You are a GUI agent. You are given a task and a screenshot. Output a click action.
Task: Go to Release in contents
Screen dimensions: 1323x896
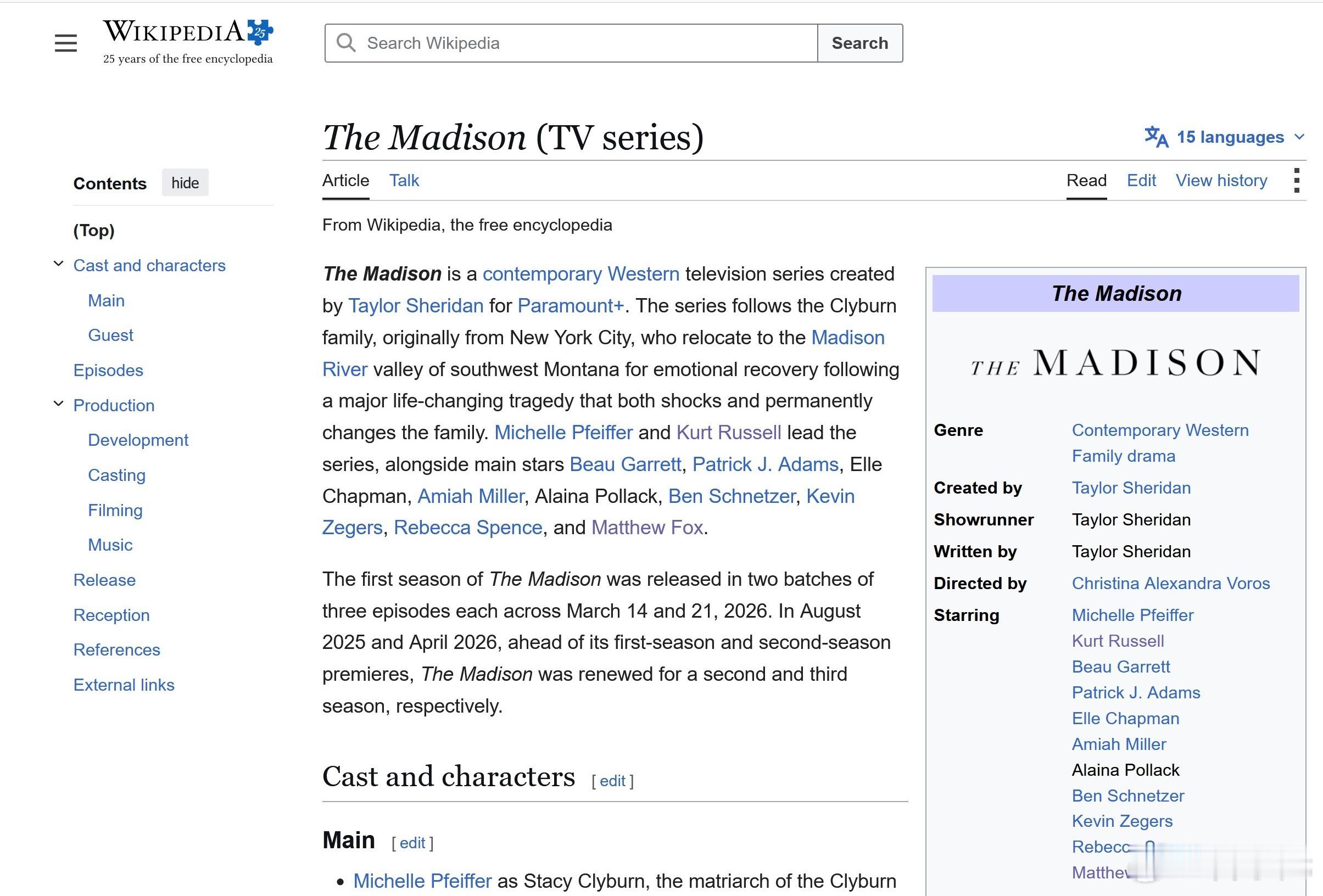pos(104,580)
